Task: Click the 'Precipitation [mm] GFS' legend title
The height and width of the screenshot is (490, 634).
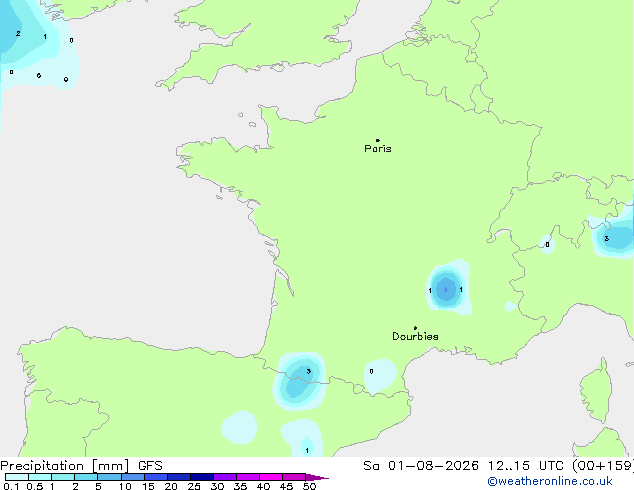Action: (81, 466)
